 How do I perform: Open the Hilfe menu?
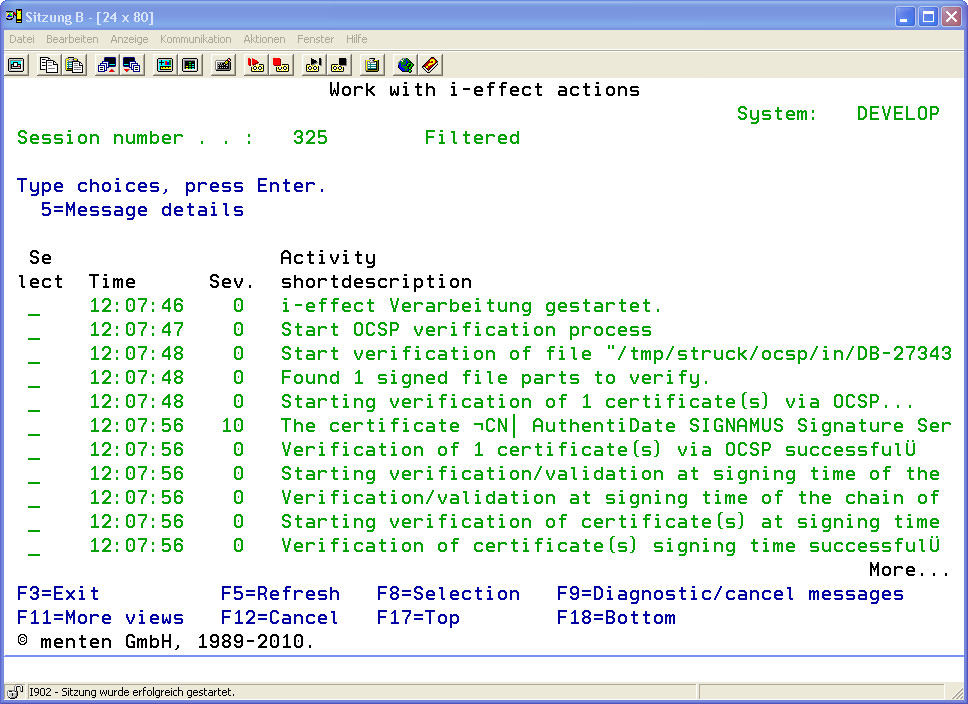tap(356, 39)
